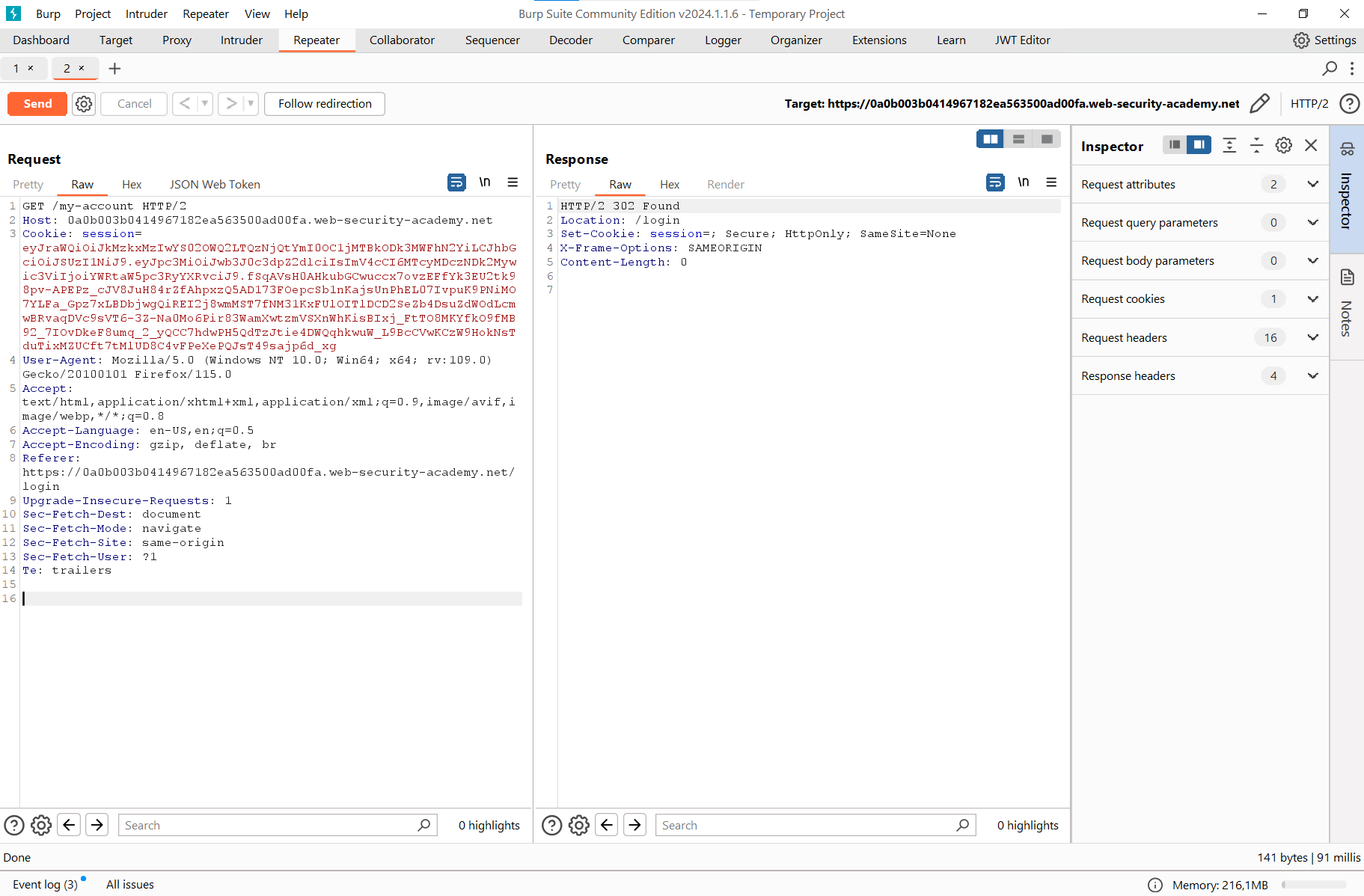The image size is (1364, 896).
Task: Open Inspector settings gear
Action: [1284, 145]
